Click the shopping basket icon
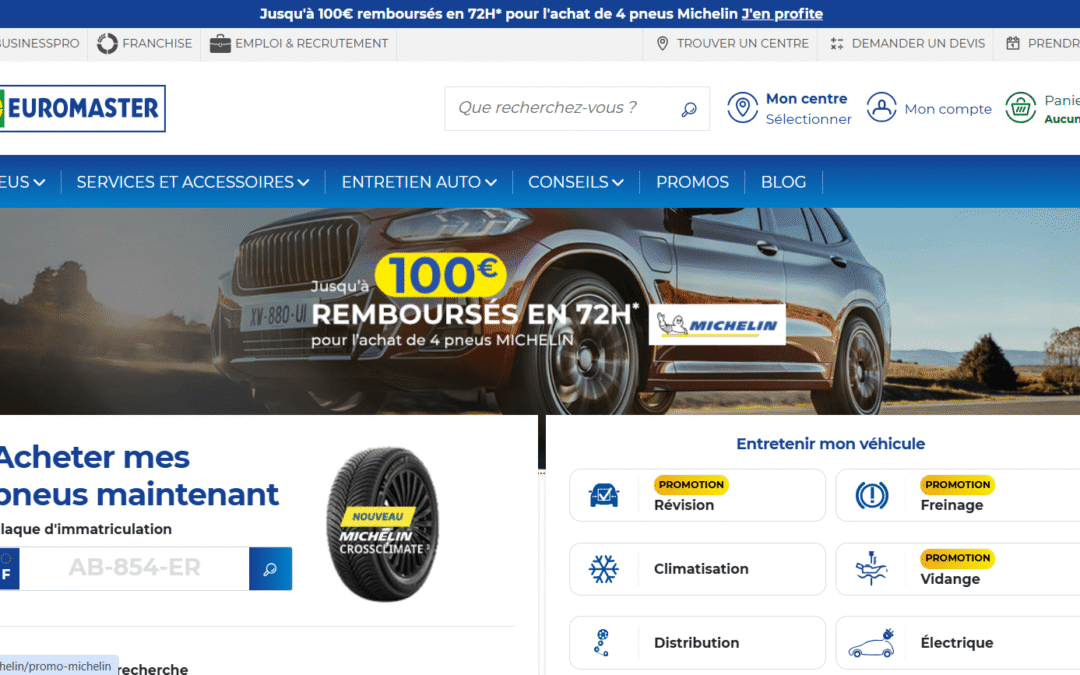The image size is (1080, 675). (1021, 108)
